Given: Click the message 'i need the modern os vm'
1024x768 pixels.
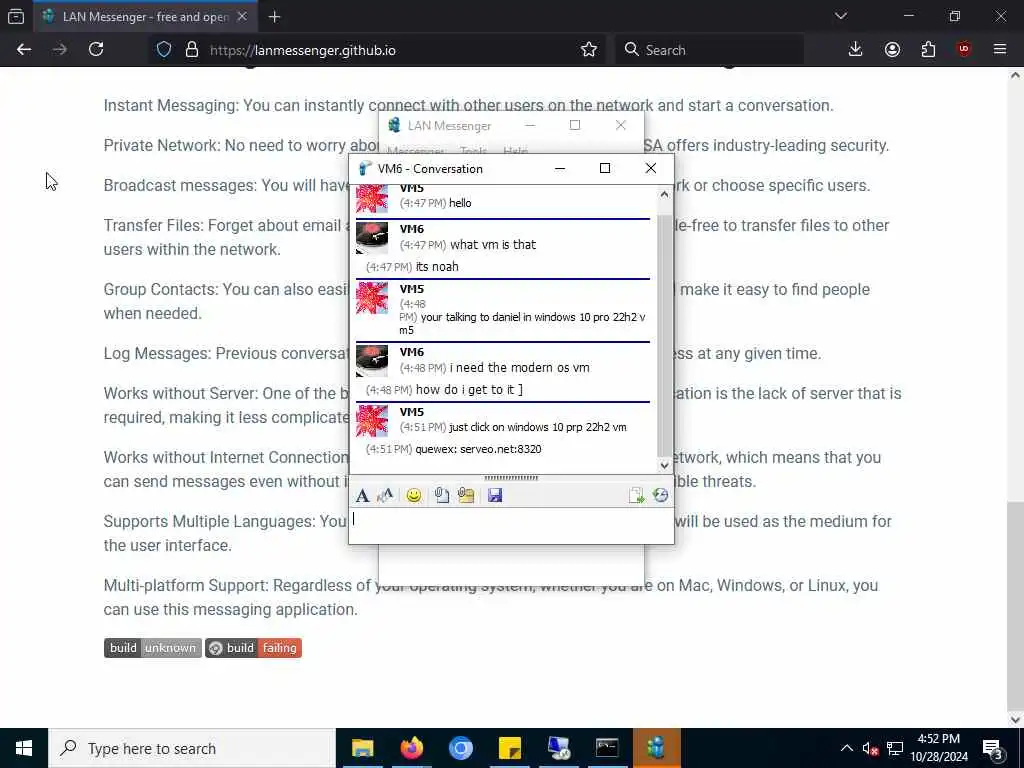Looking at the screenshot, I should click(x=520, y=368).
